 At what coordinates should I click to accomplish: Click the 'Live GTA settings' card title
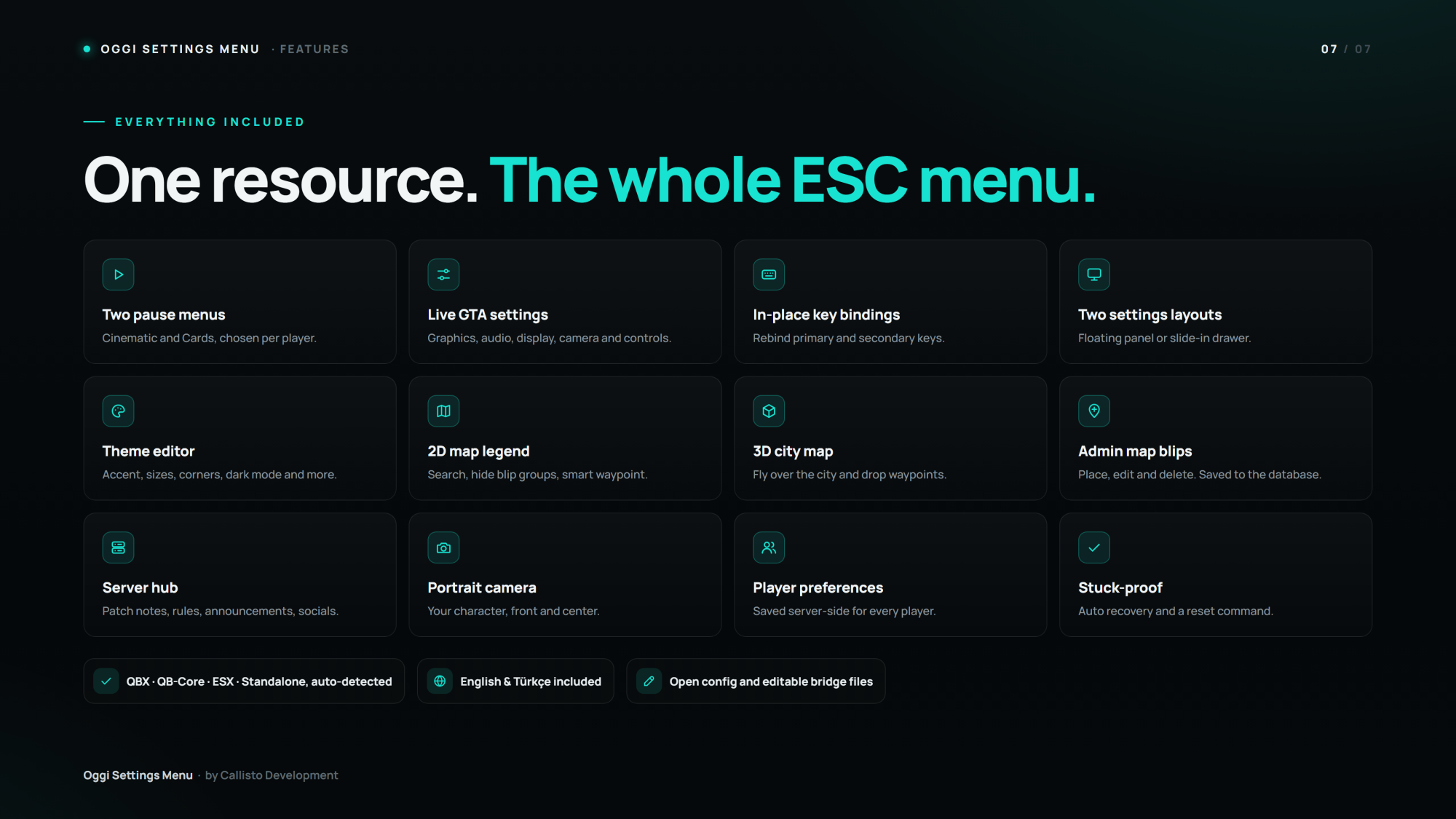click(488, 314)
